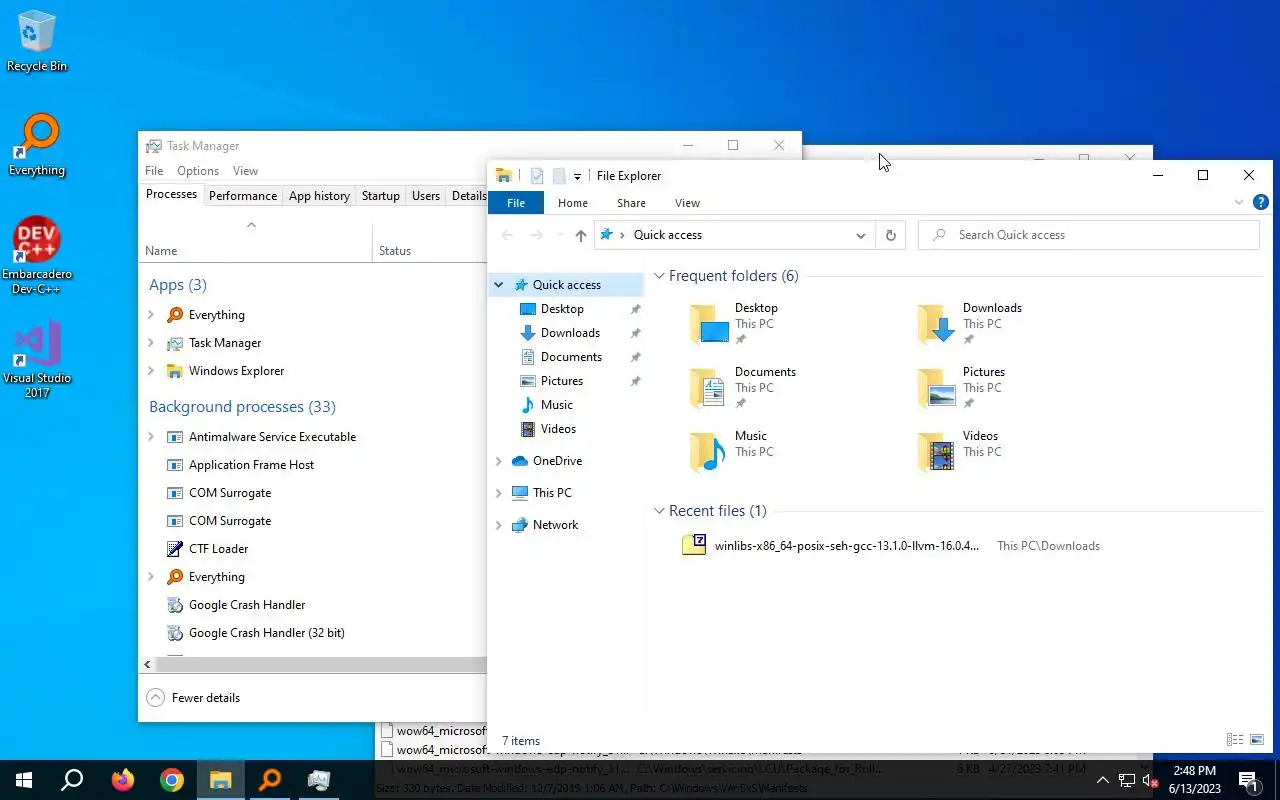Collapse the Frequent folders group

click(x=659, y=276)
